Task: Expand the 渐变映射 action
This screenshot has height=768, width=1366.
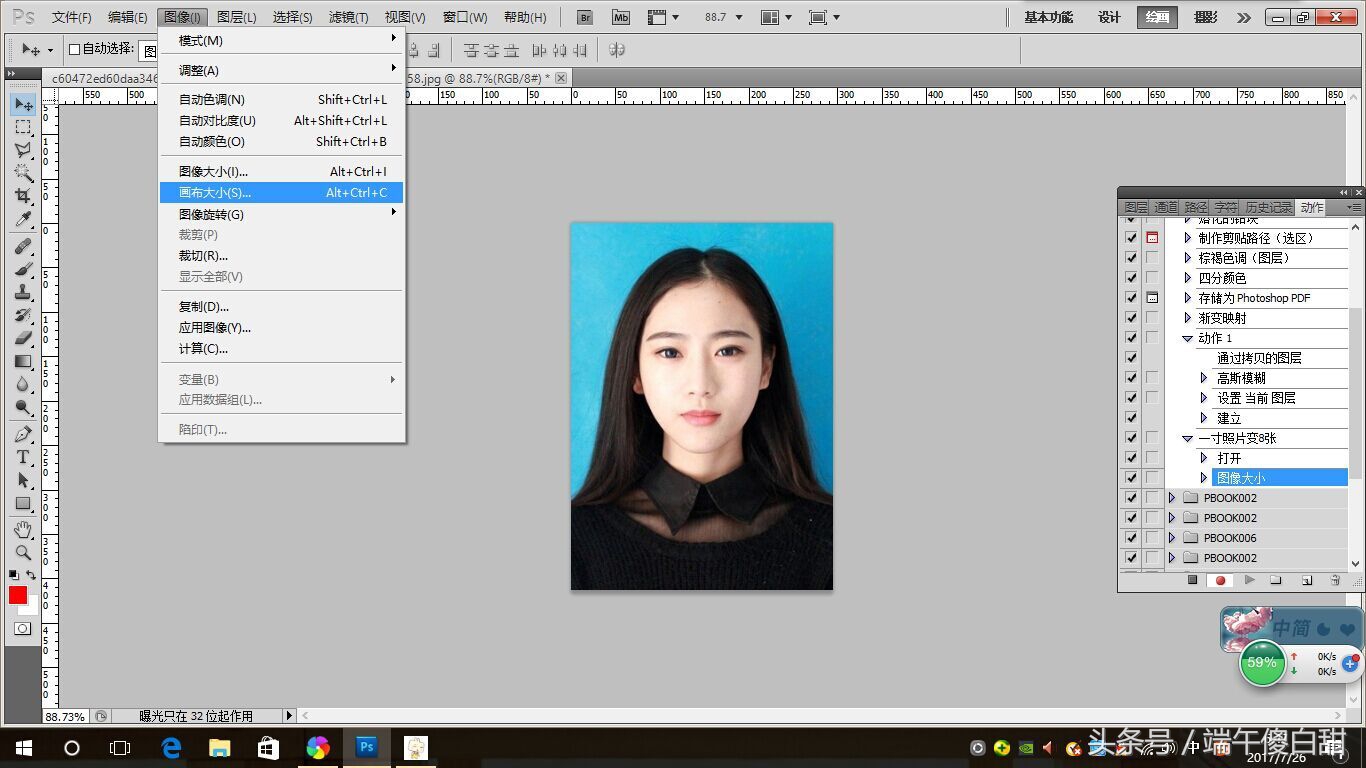Action: (1188, 318)
